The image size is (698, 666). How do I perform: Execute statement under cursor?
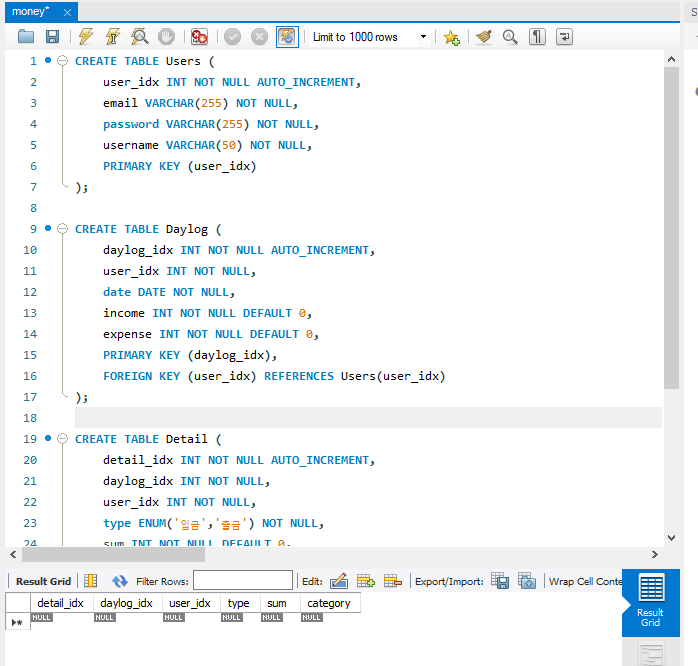(x=113, y=37)
